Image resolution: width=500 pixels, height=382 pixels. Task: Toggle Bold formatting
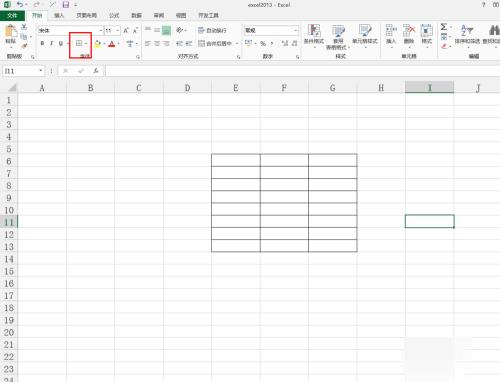tap(42, 43)
